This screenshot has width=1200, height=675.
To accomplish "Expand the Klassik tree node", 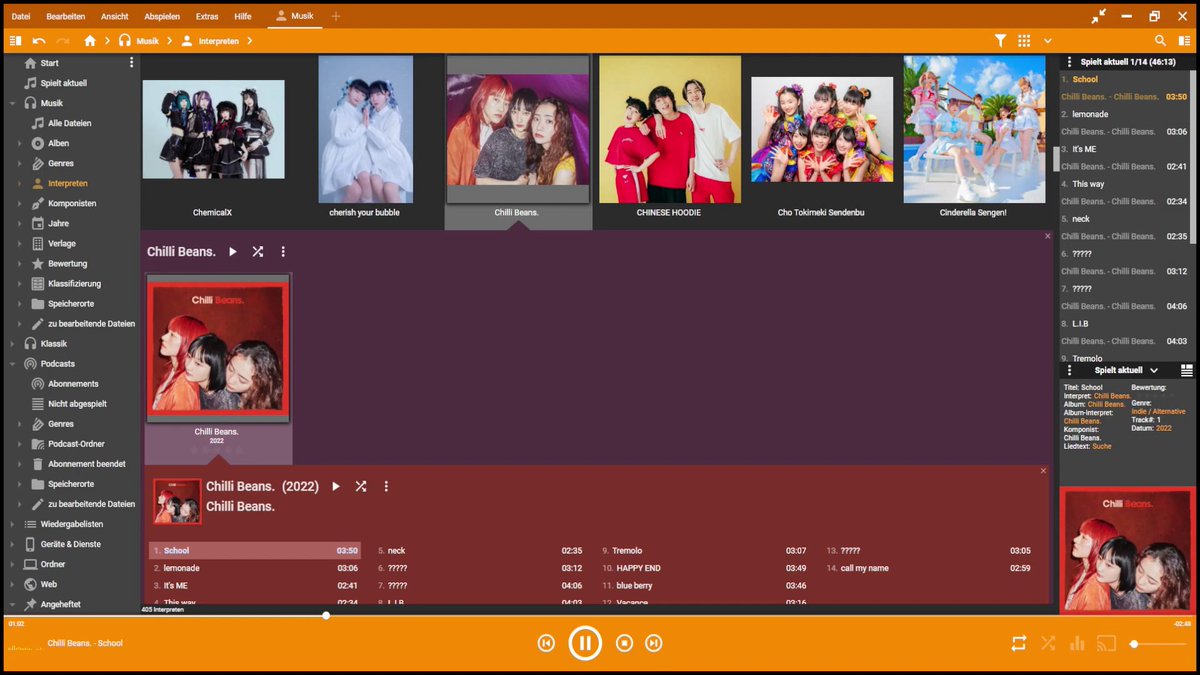I will [x=12, y=344].
